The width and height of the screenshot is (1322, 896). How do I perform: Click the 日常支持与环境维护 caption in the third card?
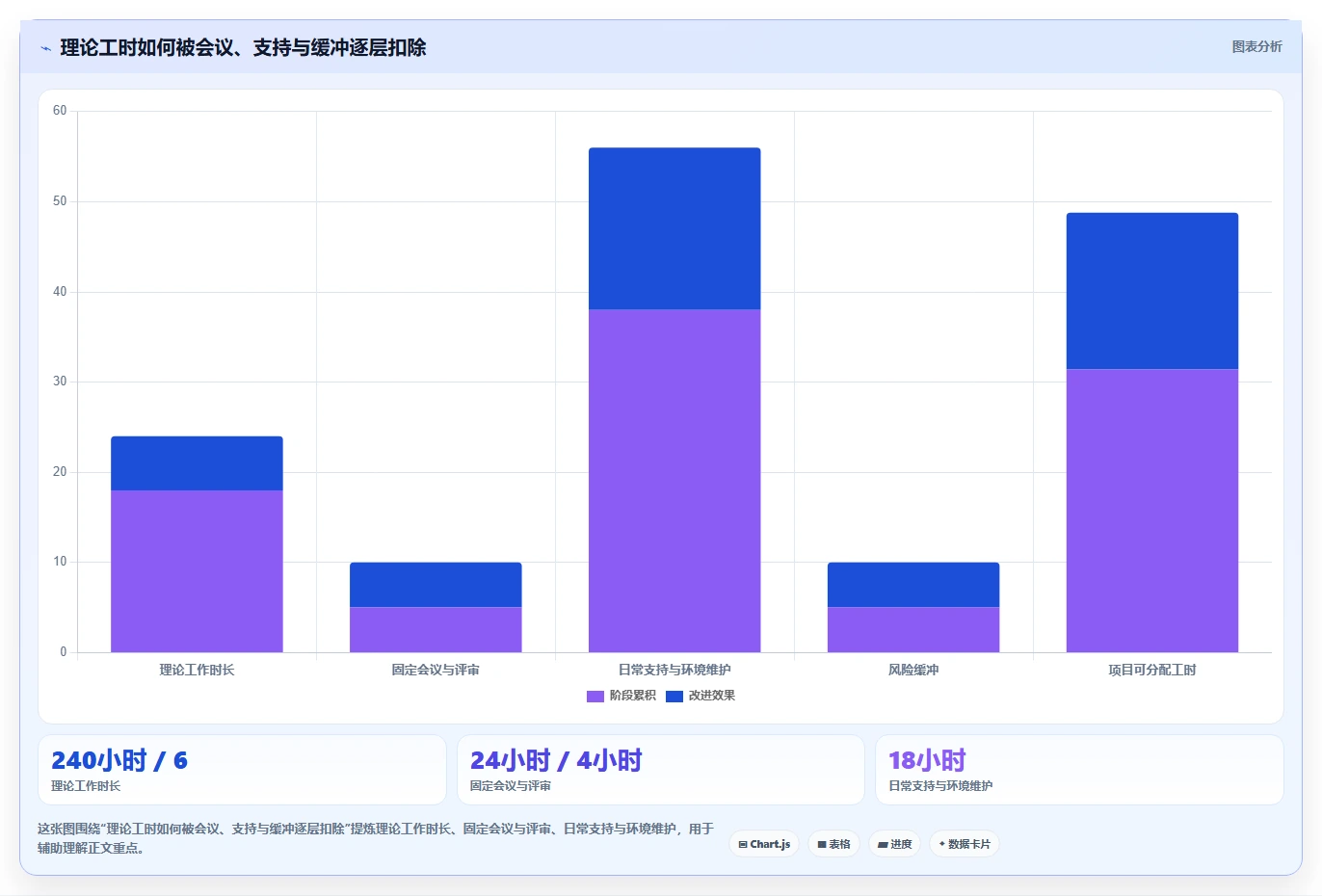[x=940, y=786]
